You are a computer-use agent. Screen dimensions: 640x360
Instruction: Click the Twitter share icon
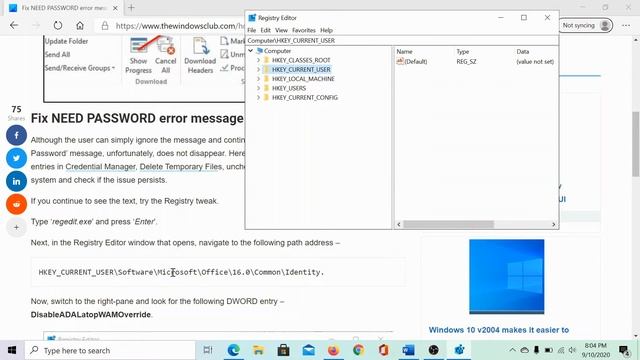point(16,158)
